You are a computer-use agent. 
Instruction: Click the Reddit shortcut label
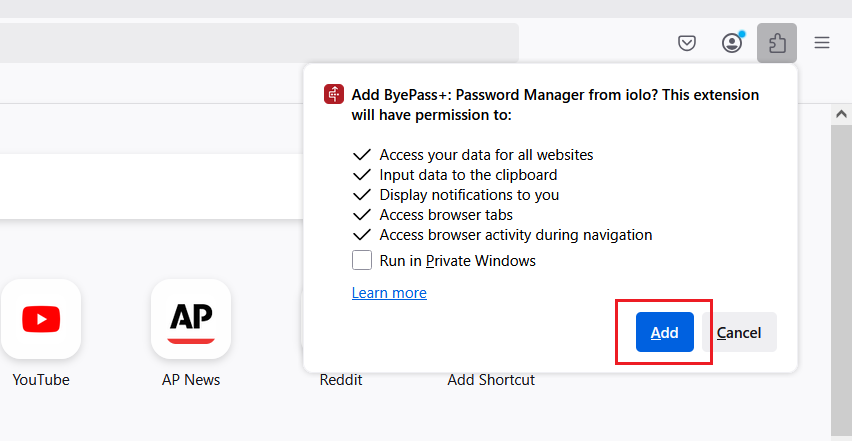[x=341, y=380]
